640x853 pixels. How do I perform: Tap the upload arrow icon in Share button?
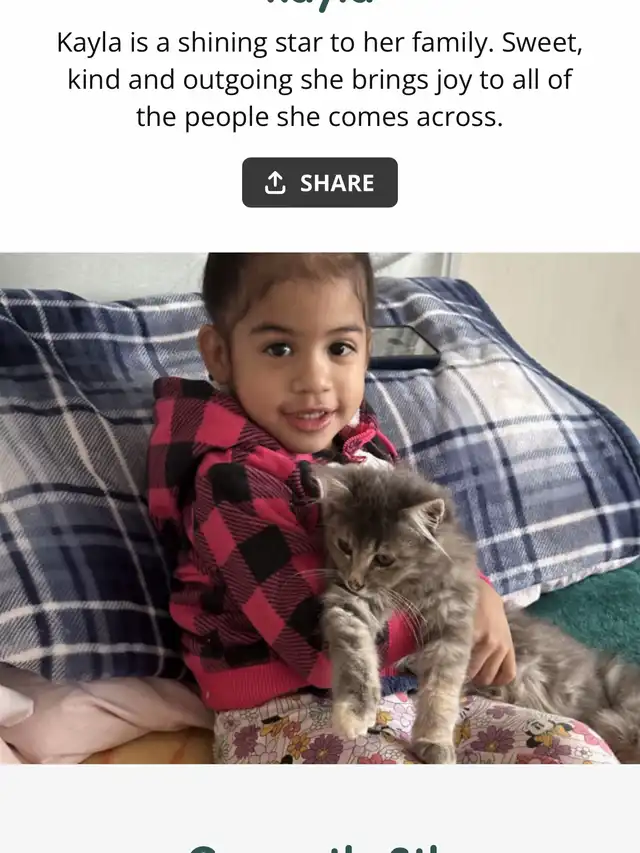[275, 183]
